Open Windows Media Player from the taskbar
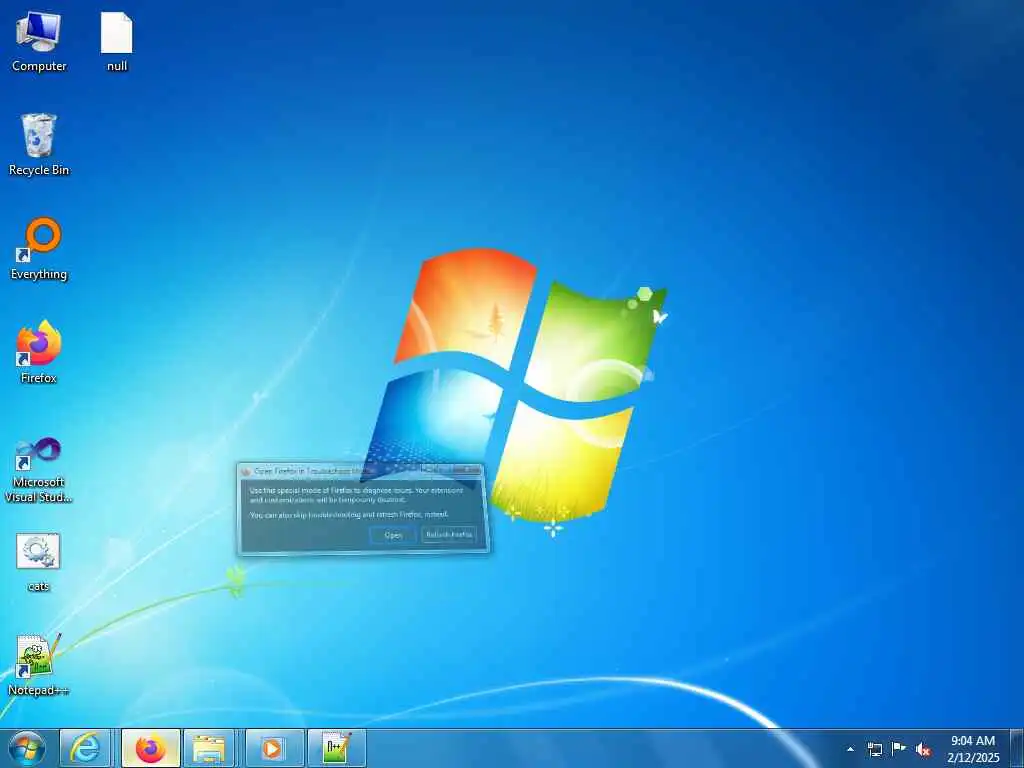The width and height of the screenshot is (1024, 768). pyautogui.click(x=274, y=748)
